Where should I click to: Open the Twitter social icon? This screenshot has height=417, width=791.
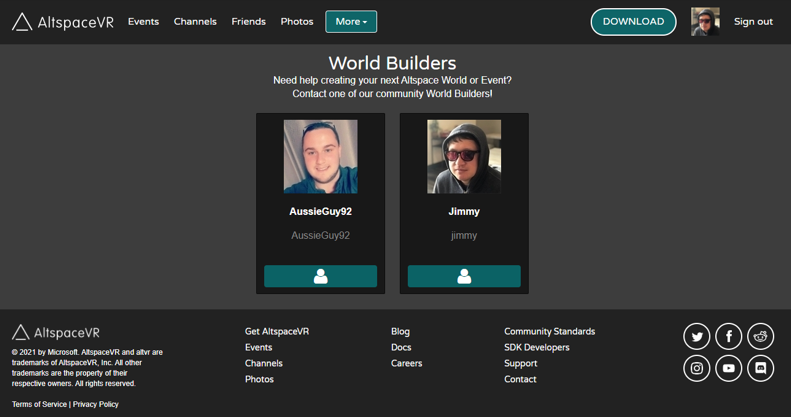coord(697,336)
